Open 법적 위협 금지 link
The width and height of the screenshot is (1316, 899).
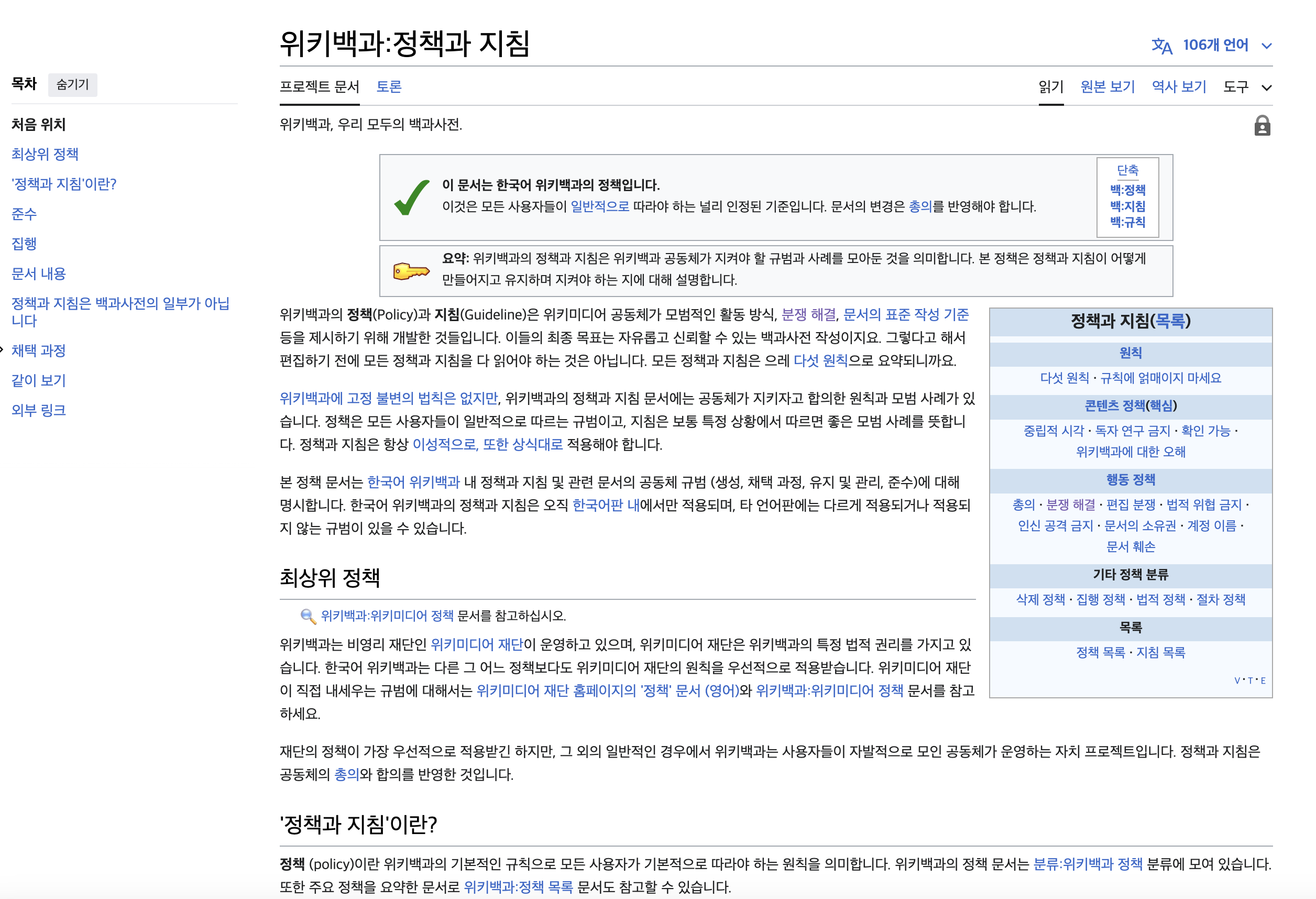tap(1204, 505)
